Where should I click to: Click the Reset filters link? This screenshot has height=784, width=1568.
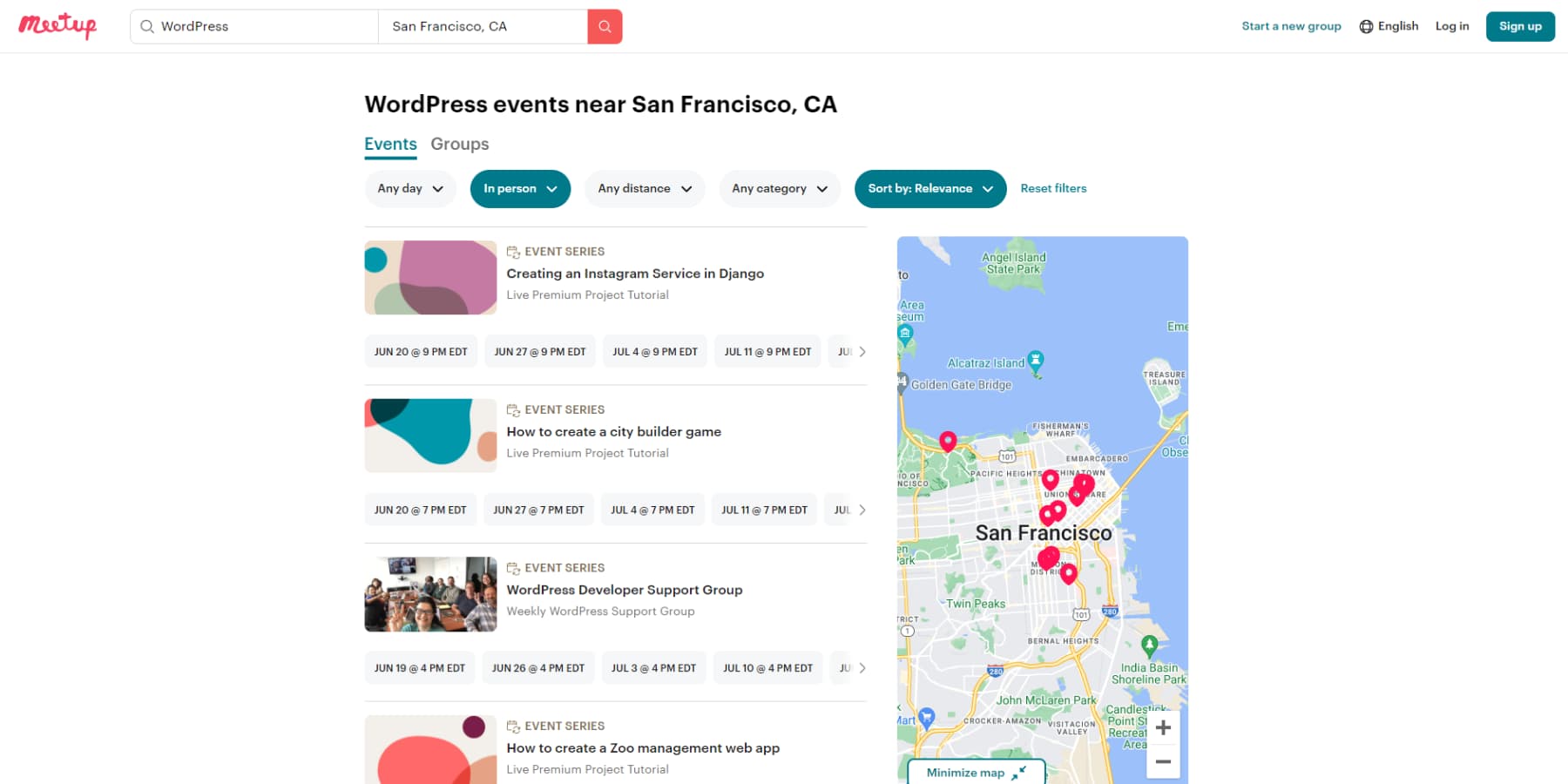pos(1053,188)
